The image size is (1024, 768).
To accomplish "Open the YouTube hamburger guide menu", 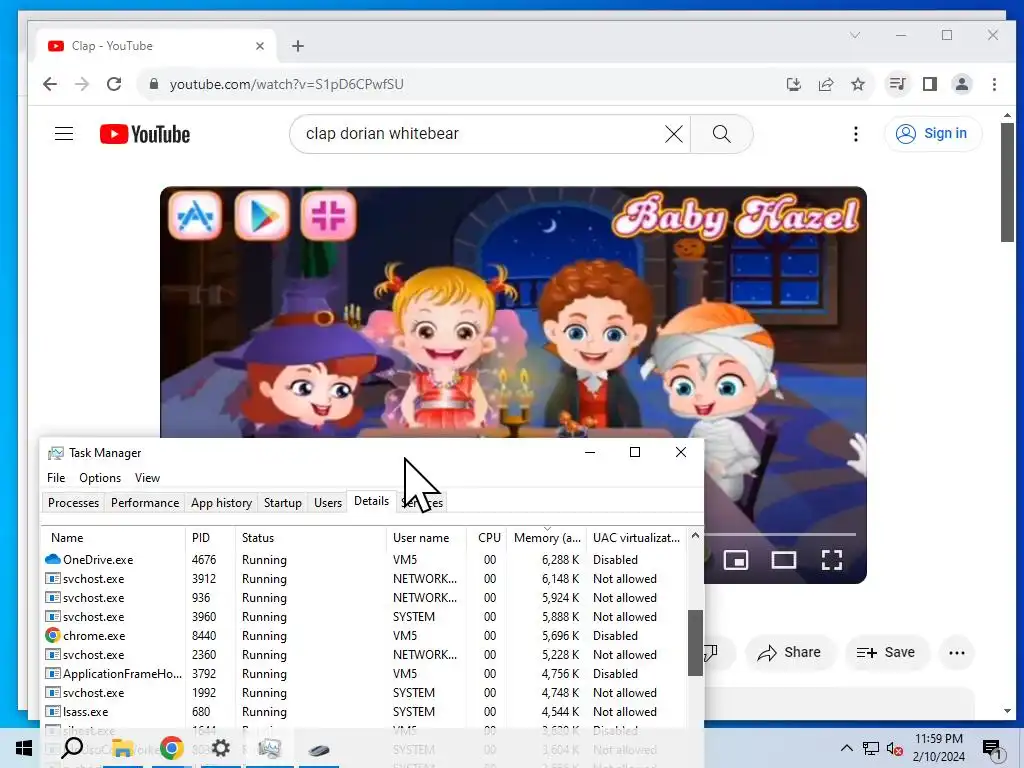I will tap(64, 134).
